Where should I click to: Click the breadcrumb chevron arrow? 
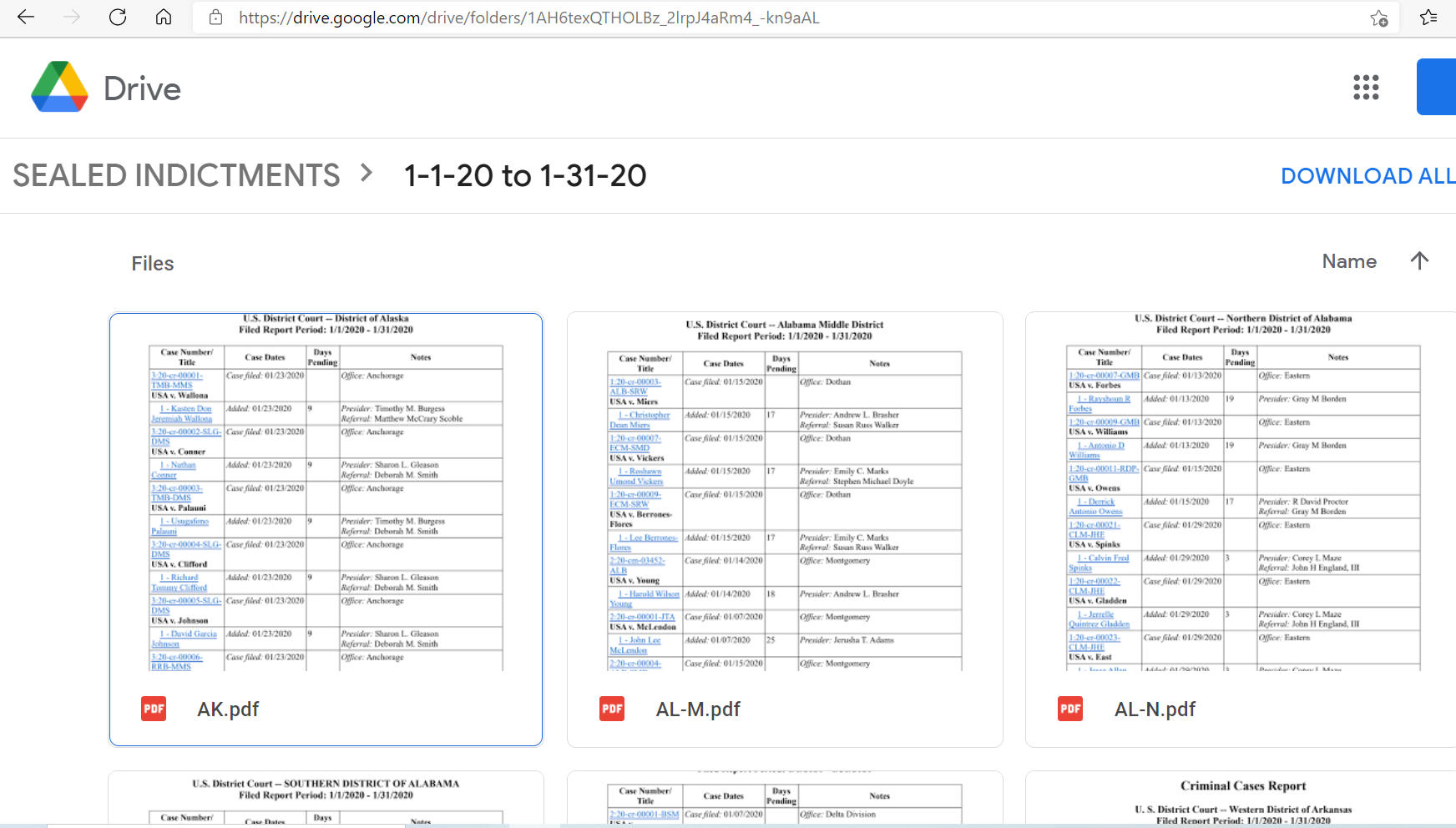click(x=367, y=174)
